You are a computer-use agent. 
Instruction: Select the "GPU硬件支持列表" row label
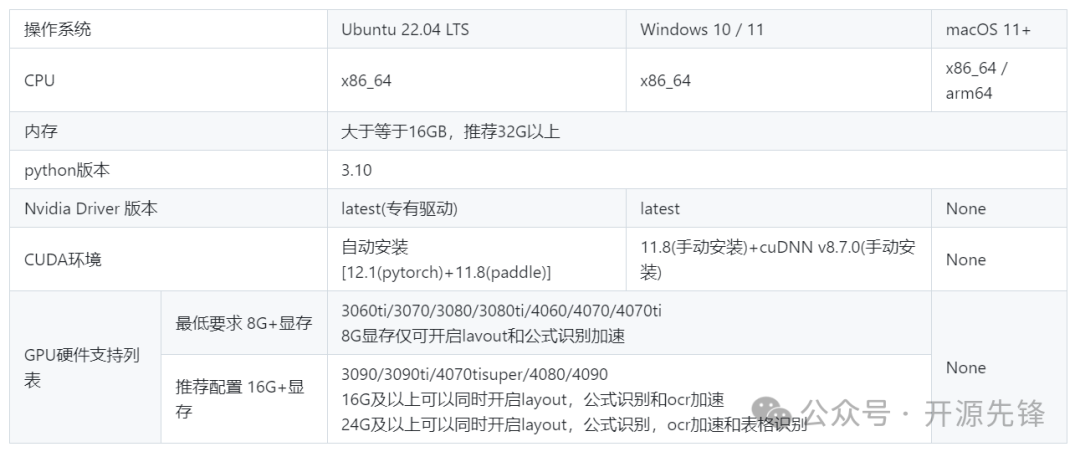click(81, 368)
